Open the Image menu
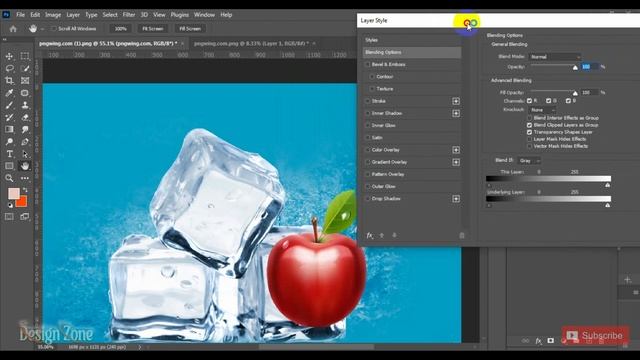The image size is (640, 360). (53, 15)
